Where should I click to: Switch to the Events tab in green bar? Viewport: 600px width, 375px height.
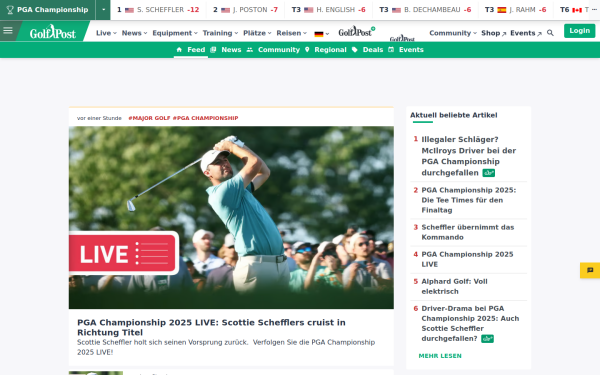(406, 50)
